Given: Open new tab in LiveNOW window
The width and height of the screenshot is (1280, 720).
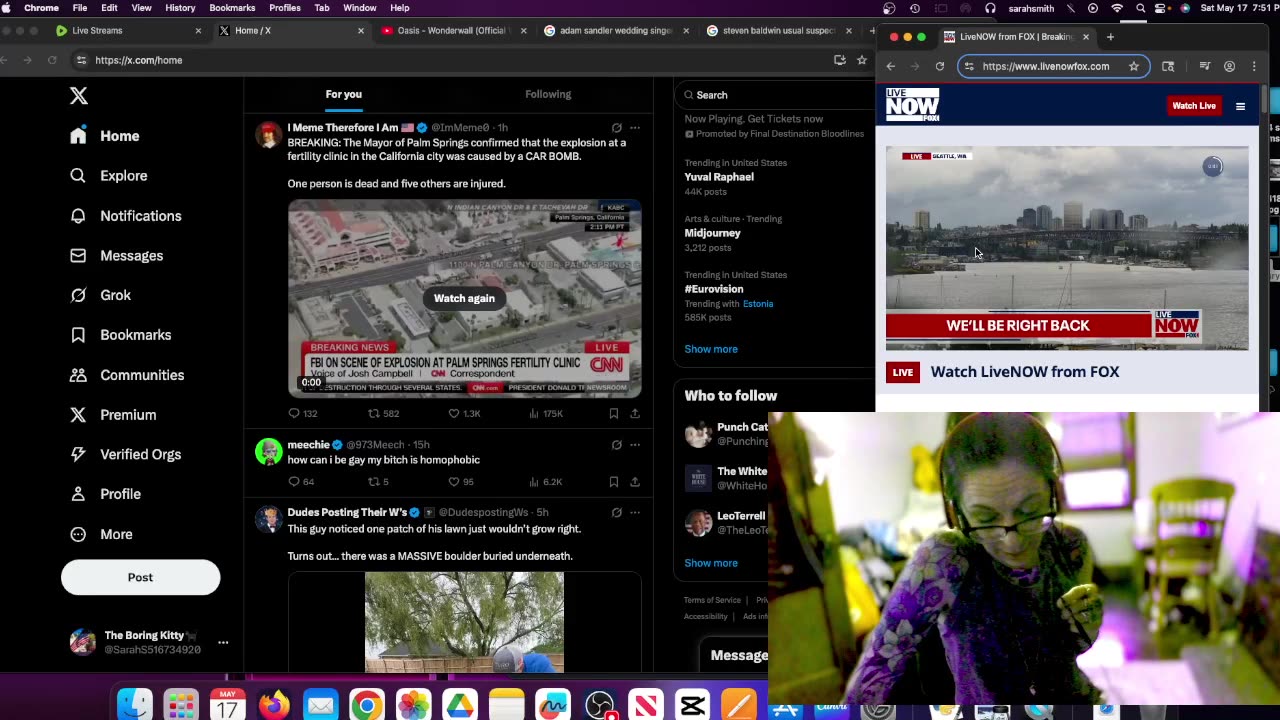Looking at the screenshot, I should [1110, 37].
